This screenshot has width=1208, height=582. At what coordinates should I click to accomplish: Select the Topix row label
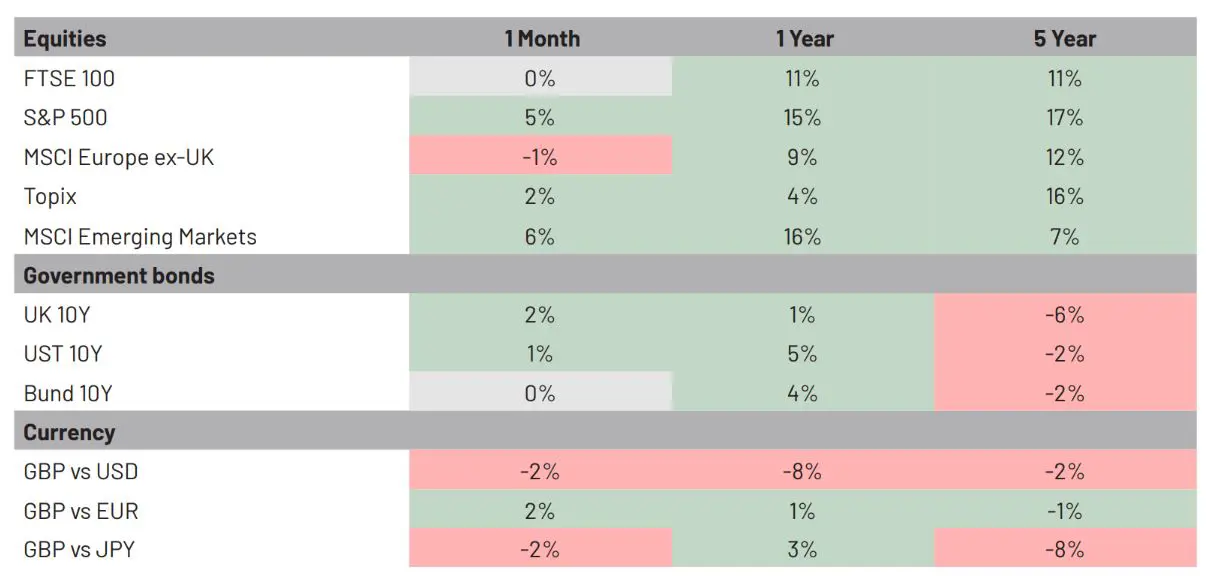pyautogui.click(x=50, y=197)
